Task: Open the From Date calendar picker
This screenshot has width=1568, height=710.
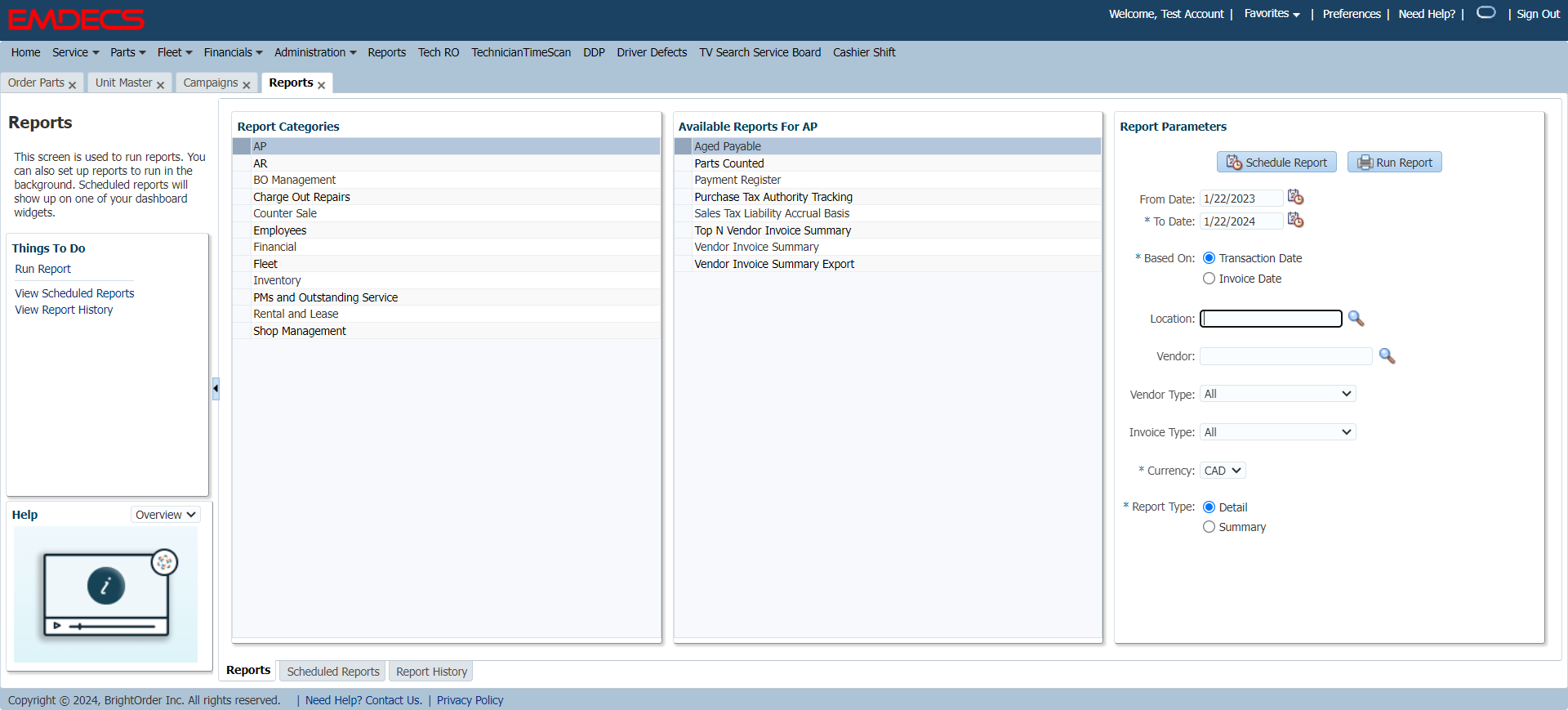Action: click(1295, 198)
